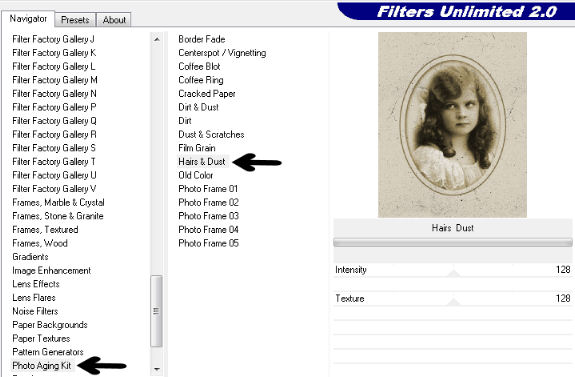The width and height of the screenshot is (575, 377).
Task: Click the category list scroll-up arrow
Action: point(157,39)
